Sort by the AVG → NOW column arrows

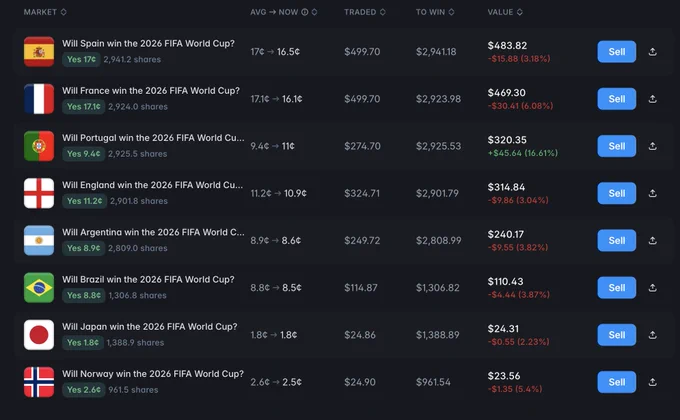(x=314, y=12)
